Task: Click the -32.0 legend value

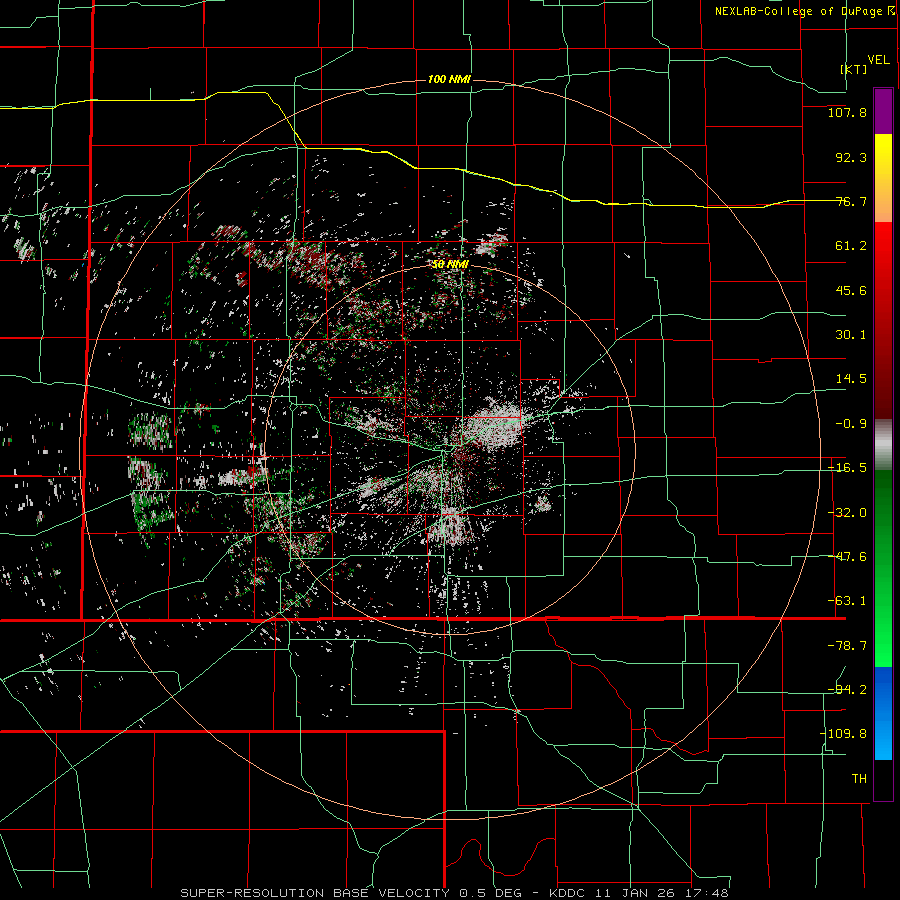Action: [x=847, y=513]
